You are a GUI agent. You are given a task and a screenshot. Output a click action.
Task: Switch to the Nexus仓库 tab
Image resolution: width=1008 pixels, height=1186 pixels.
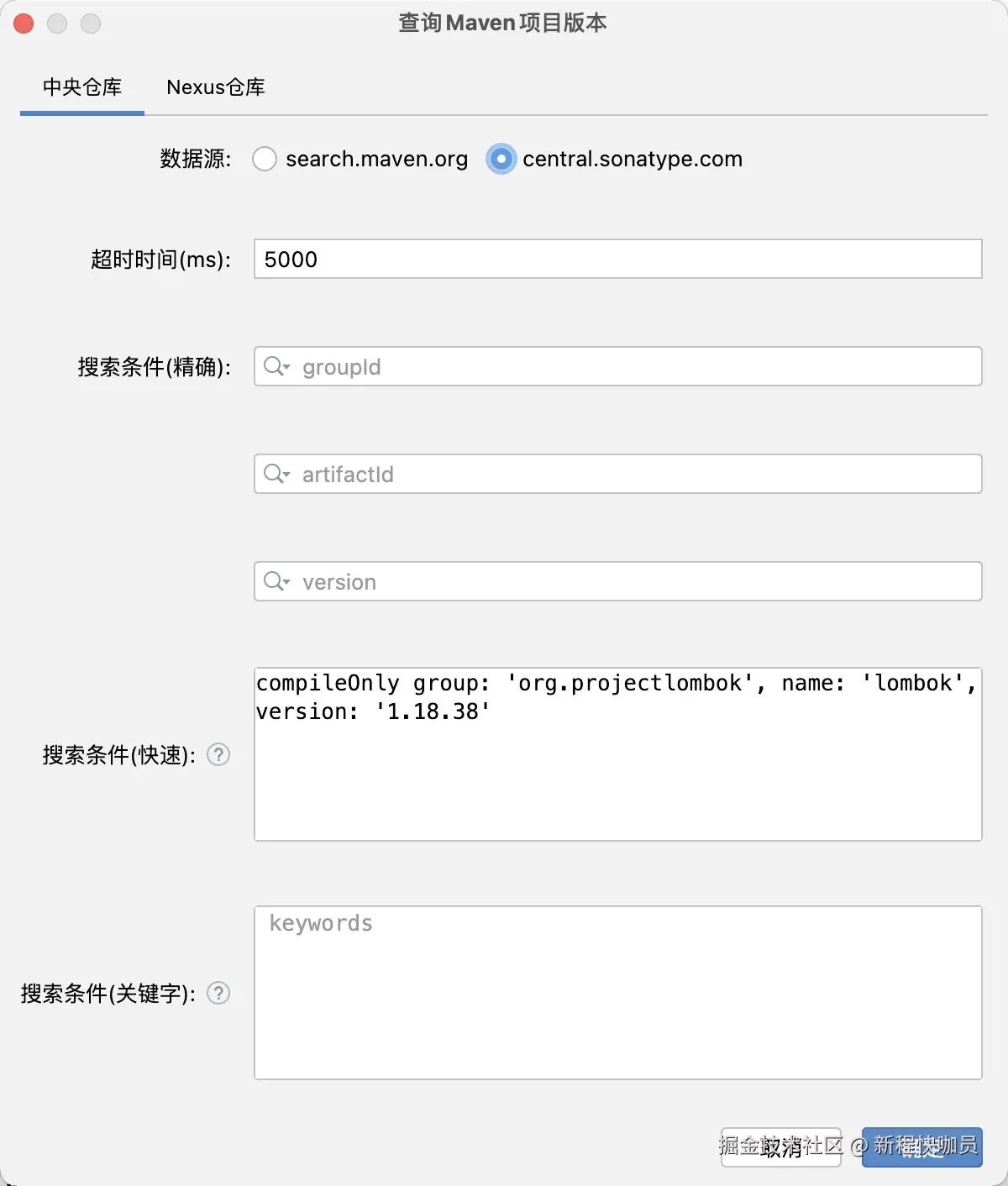[215, 87]
